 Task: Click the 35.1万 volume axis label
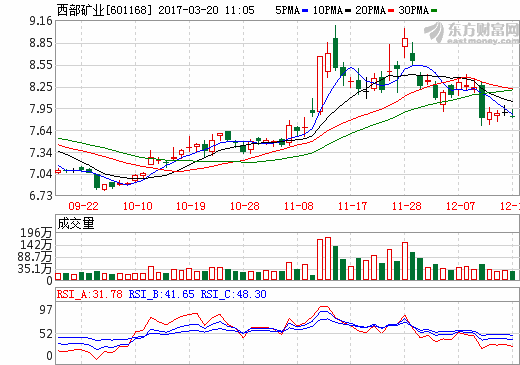pyautogui.click(x=35, y=269)
